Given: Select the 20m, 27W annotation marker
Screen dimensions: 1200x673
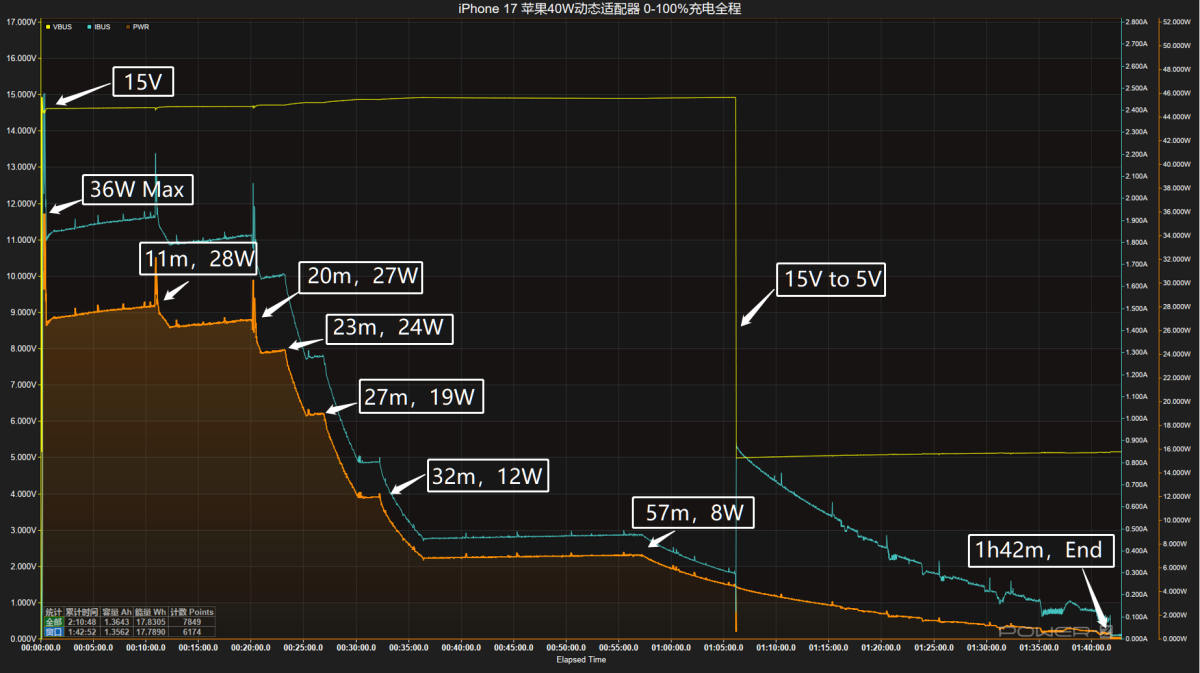Looking at the screenshot, I should coord(364,276).
